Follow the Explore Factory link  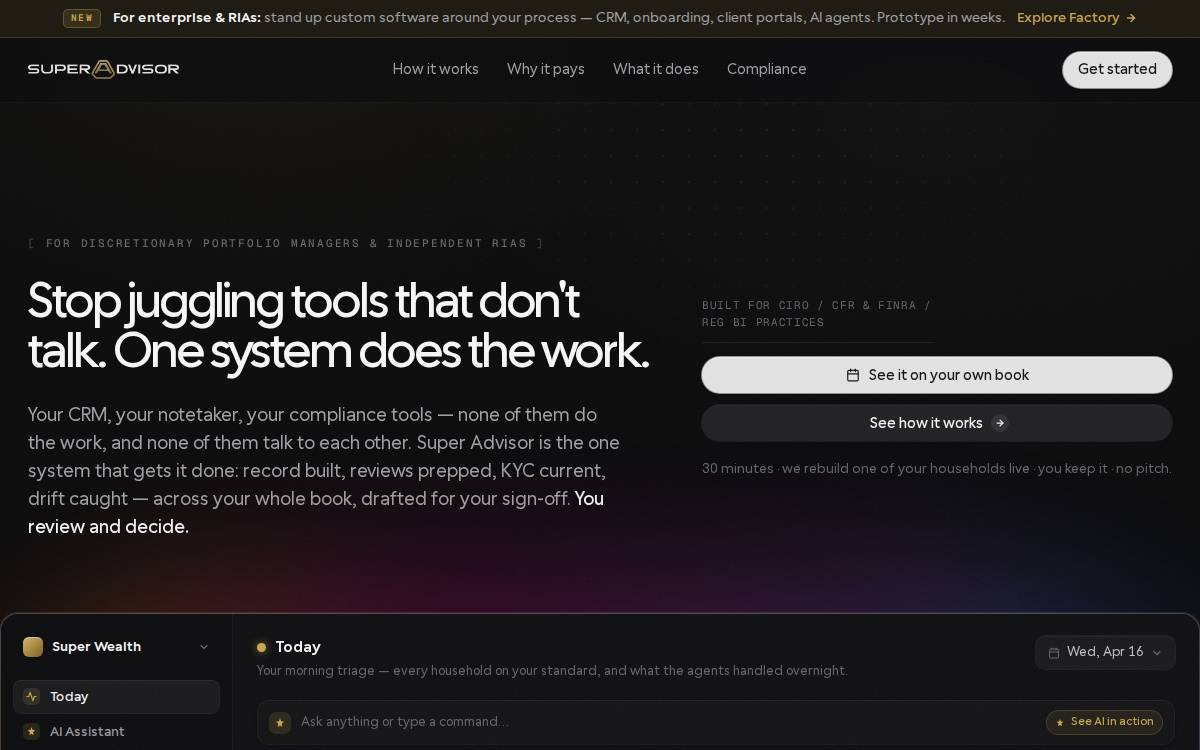[x=1077, y=18]
